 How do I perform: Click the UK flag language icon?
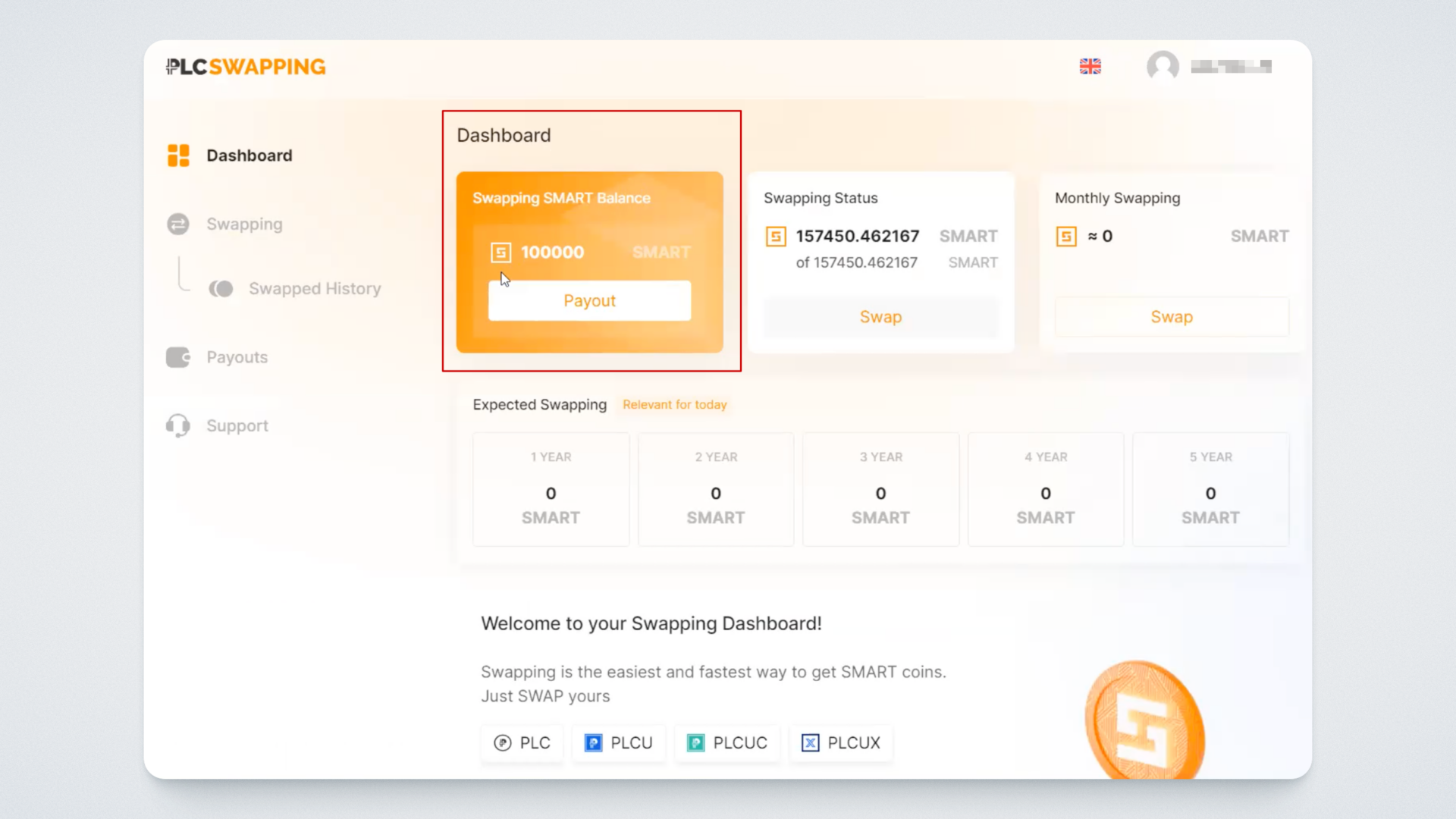click(x=1090, y=67)
